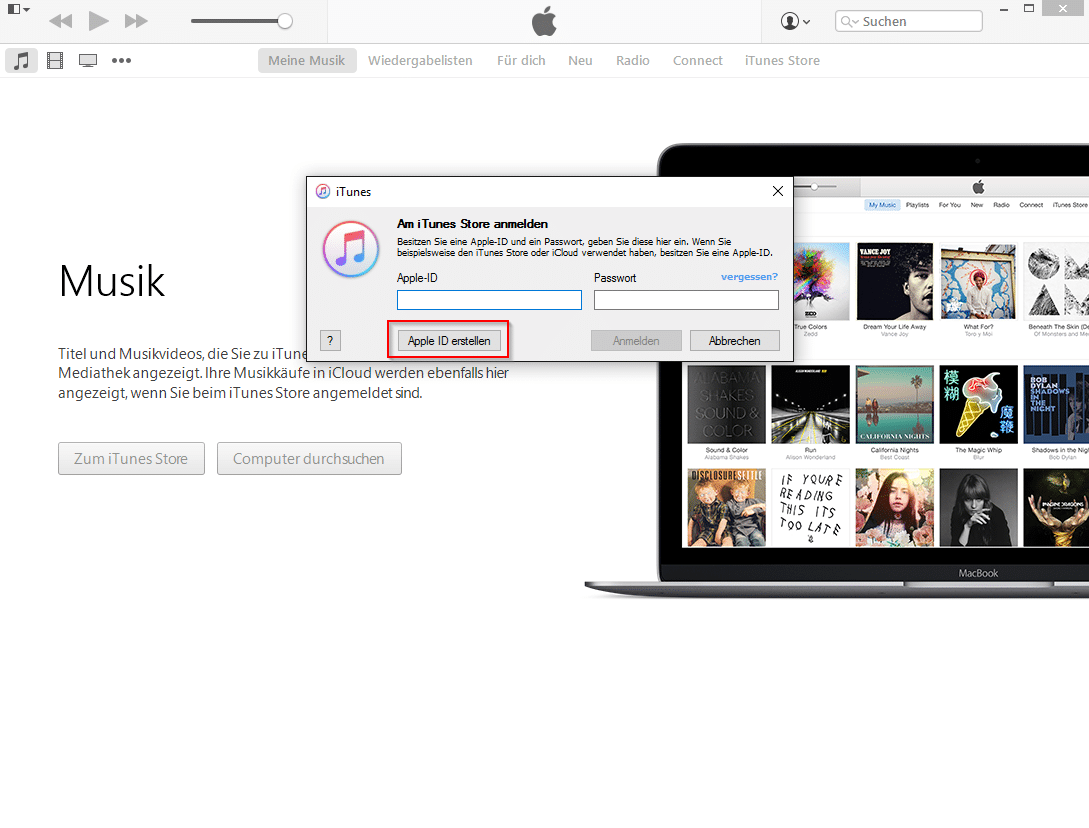Click the Anmelden button
This screenshot has width=1089, height=828.
636,340
